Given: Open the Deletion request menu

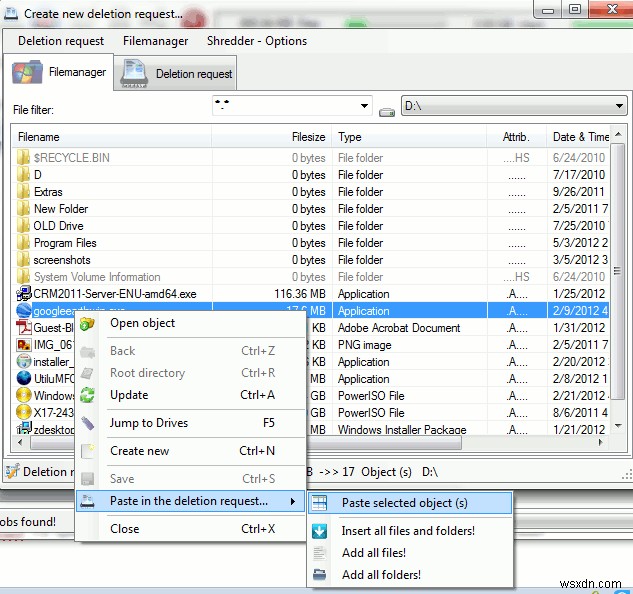Looking at the screenshot, I should click(x=61, y=41).
